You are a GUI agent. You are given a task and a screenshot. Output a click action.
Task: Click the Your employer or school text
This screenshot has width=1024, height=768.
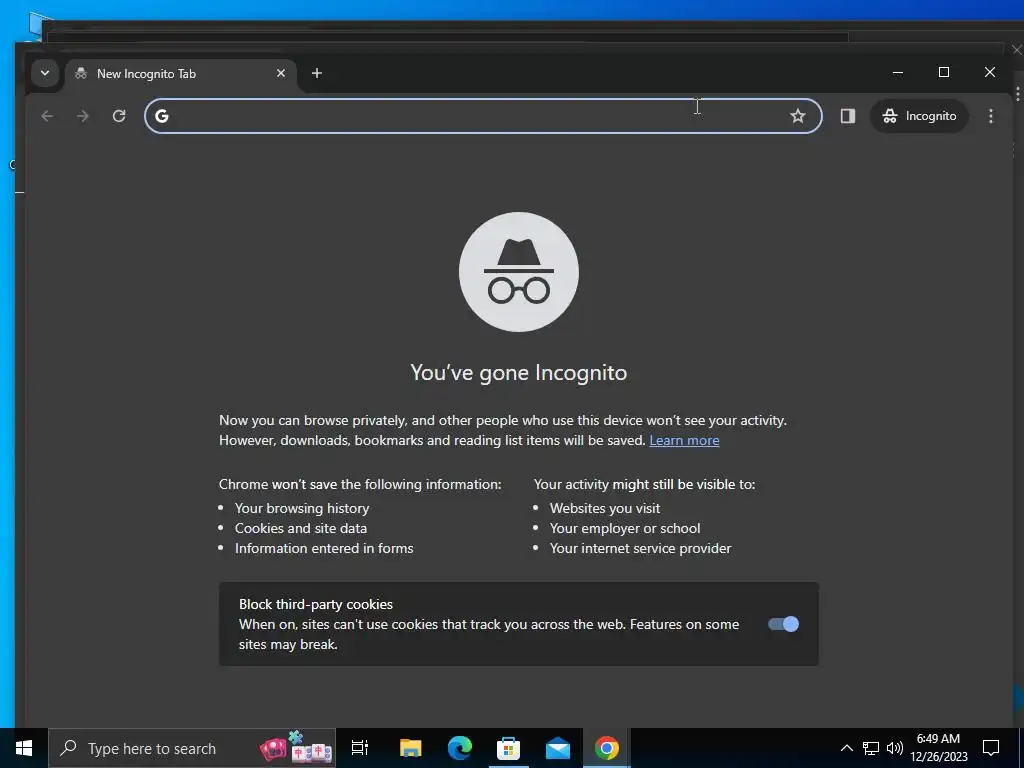click(x=625, y=528)
